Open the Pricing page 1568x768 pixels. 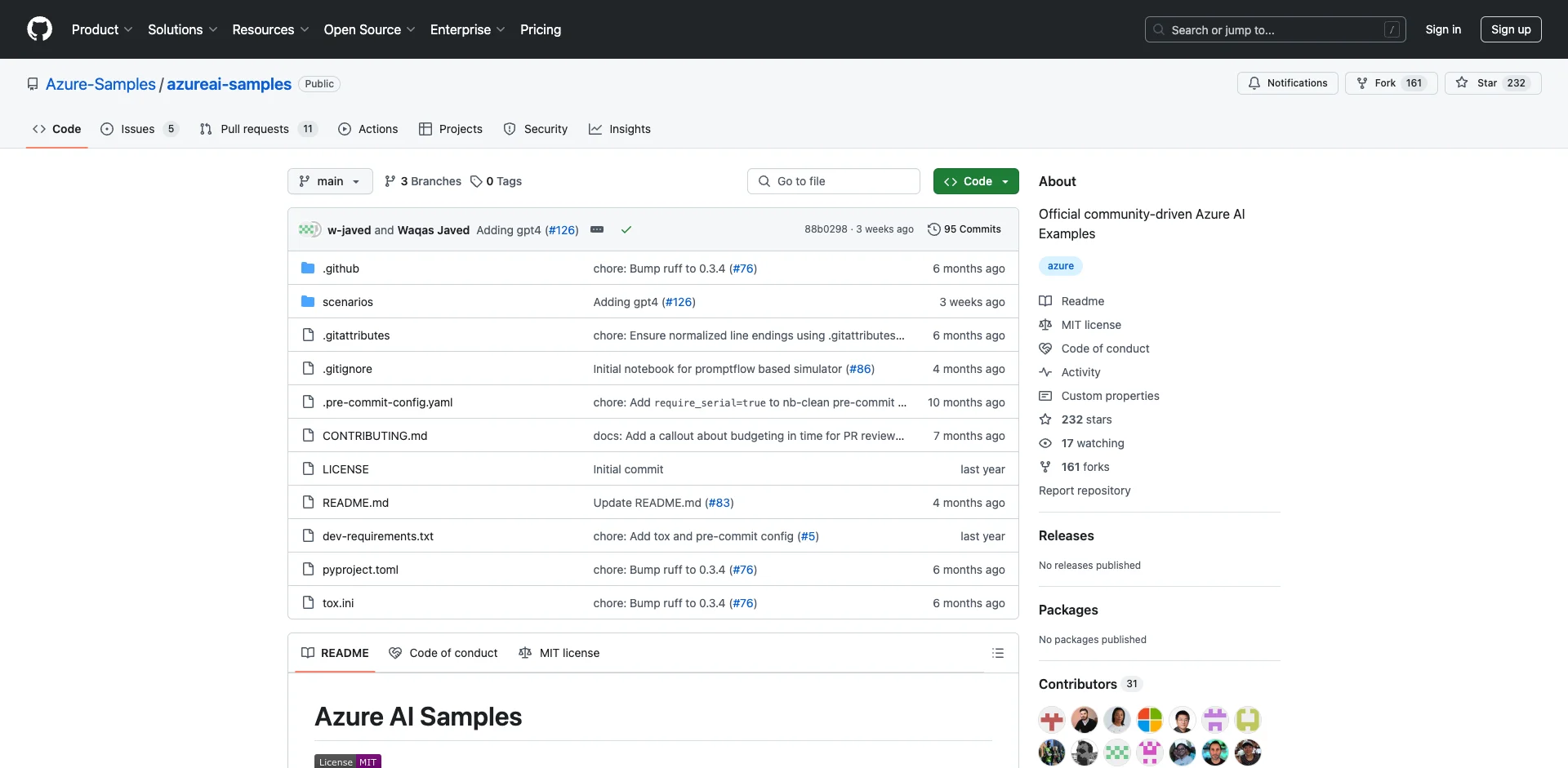click(541, 29)
